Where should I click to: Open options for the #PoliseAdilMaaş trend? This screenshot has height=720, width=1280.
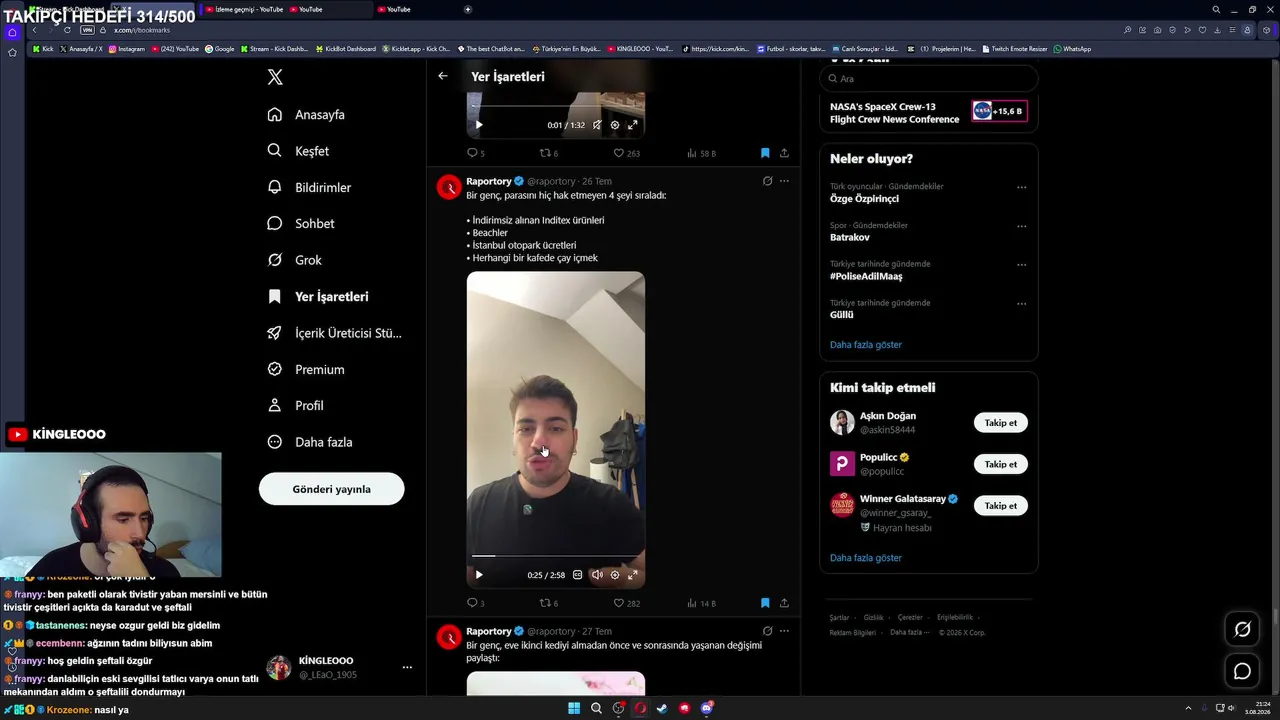(x=1021, y=265)
